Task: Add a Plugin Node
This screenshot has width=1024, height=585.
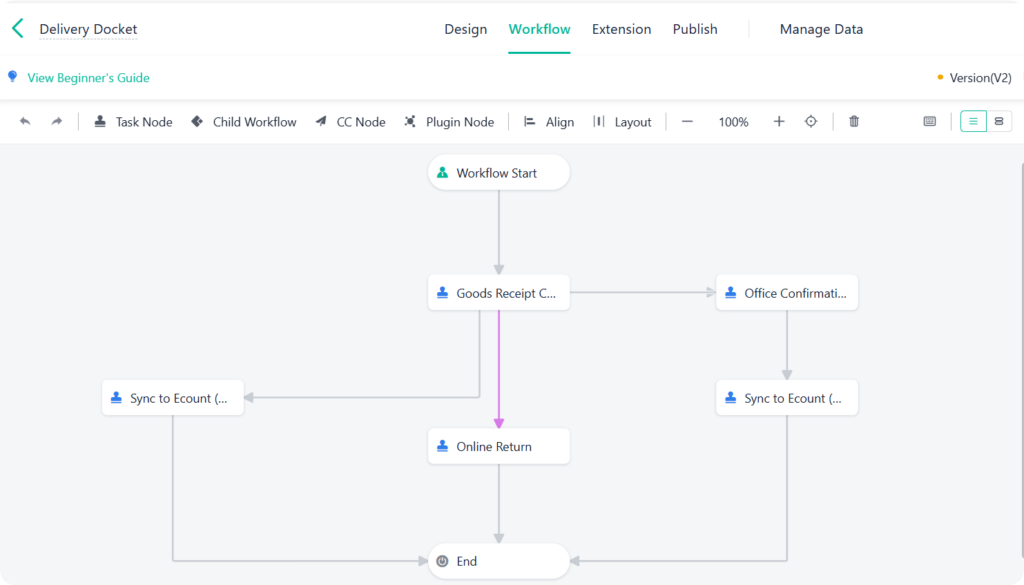Action: pos(449,122)
